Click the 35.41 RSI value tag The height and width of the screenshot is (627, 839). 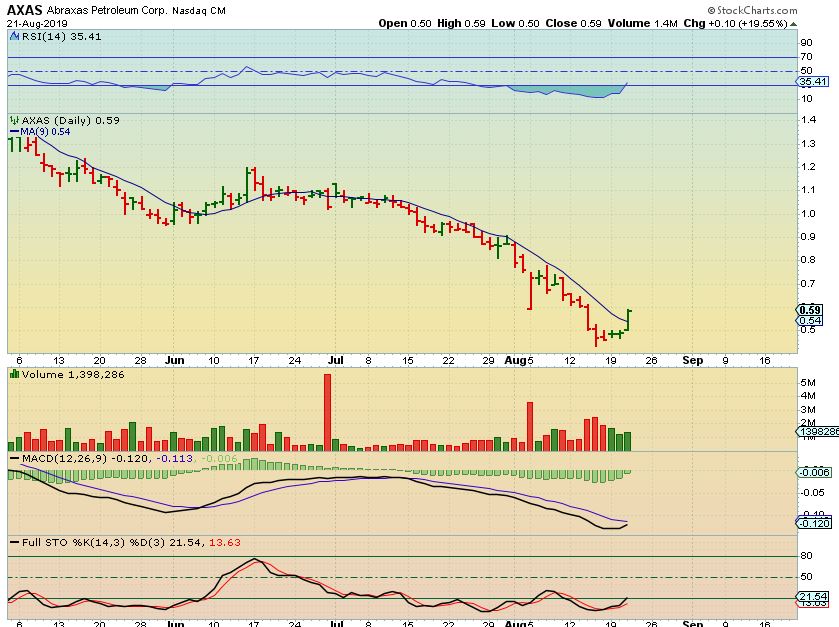[811, 82]
